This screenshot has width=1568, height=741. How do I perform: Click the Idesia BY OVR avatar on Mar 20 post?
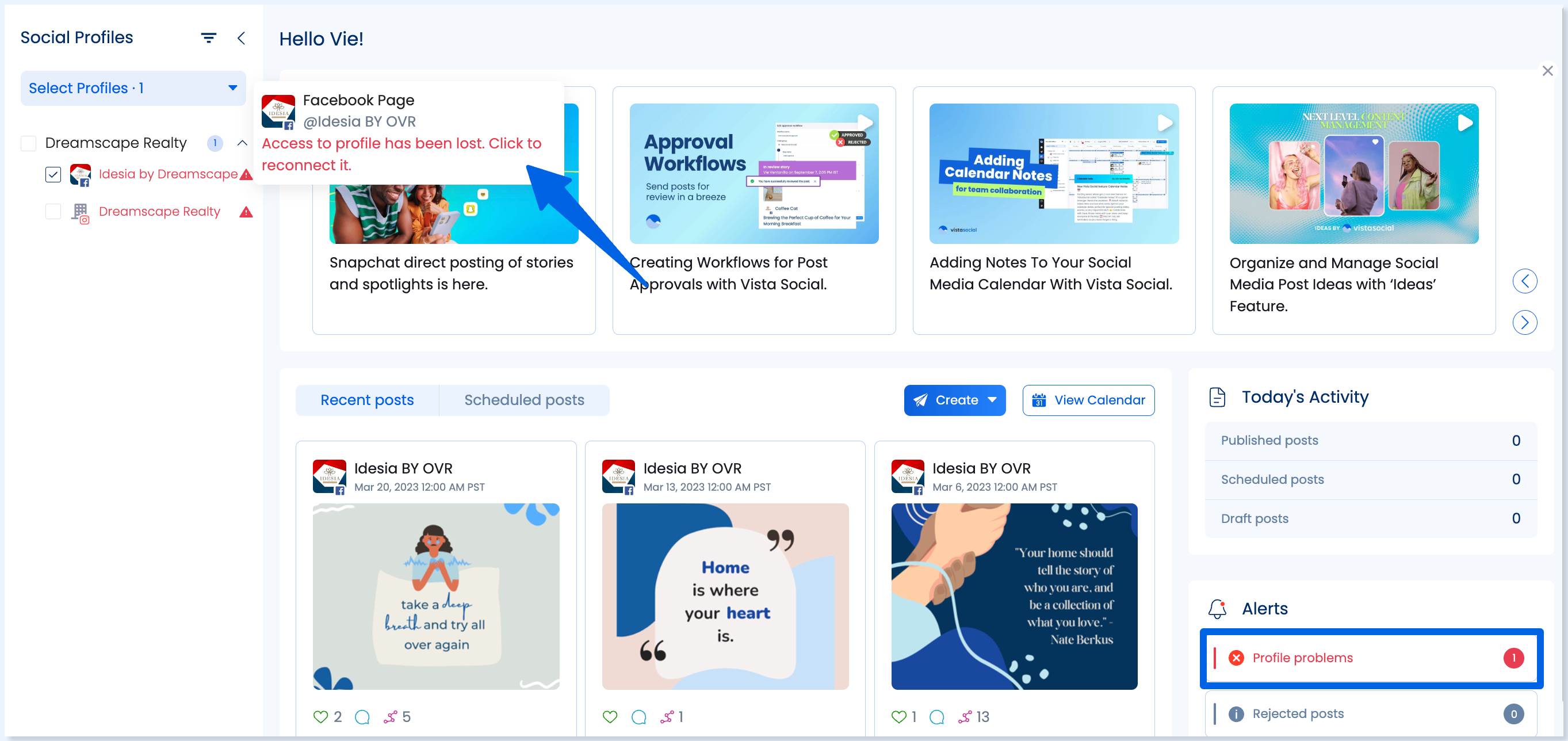click(x=330, y=477)
